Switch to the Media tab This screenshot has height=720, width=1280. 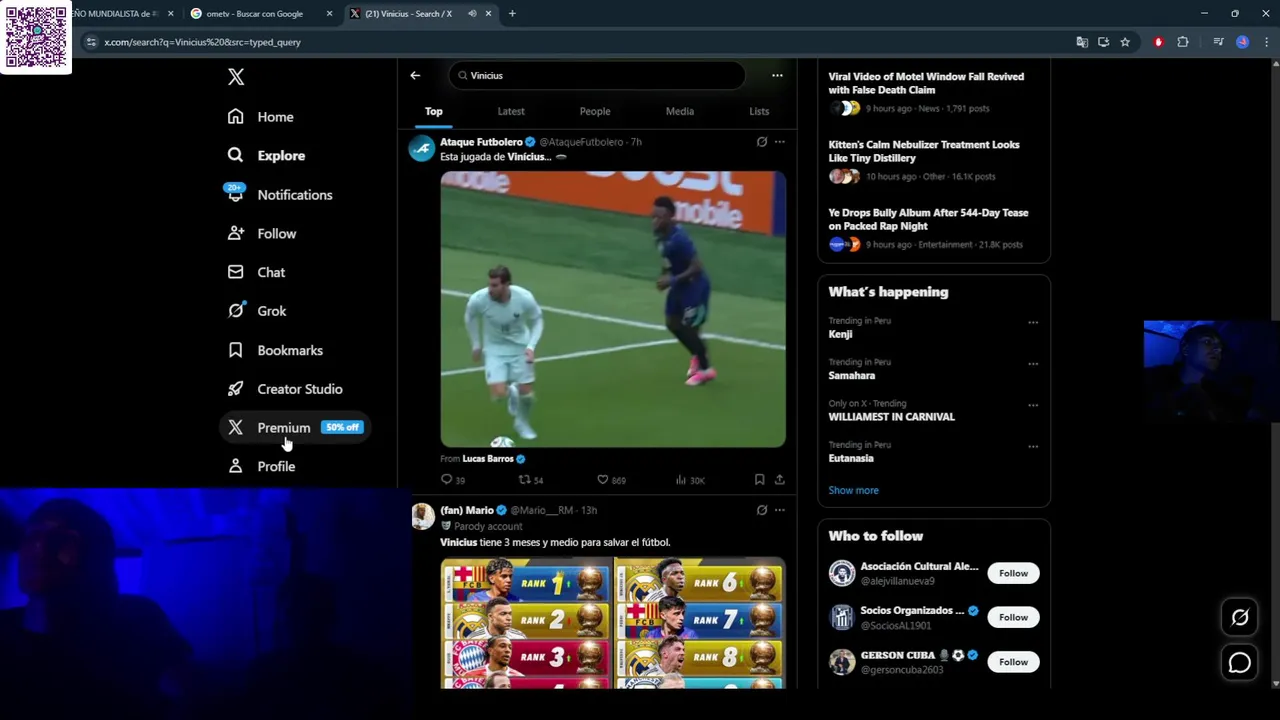click(x=680, y=111)
